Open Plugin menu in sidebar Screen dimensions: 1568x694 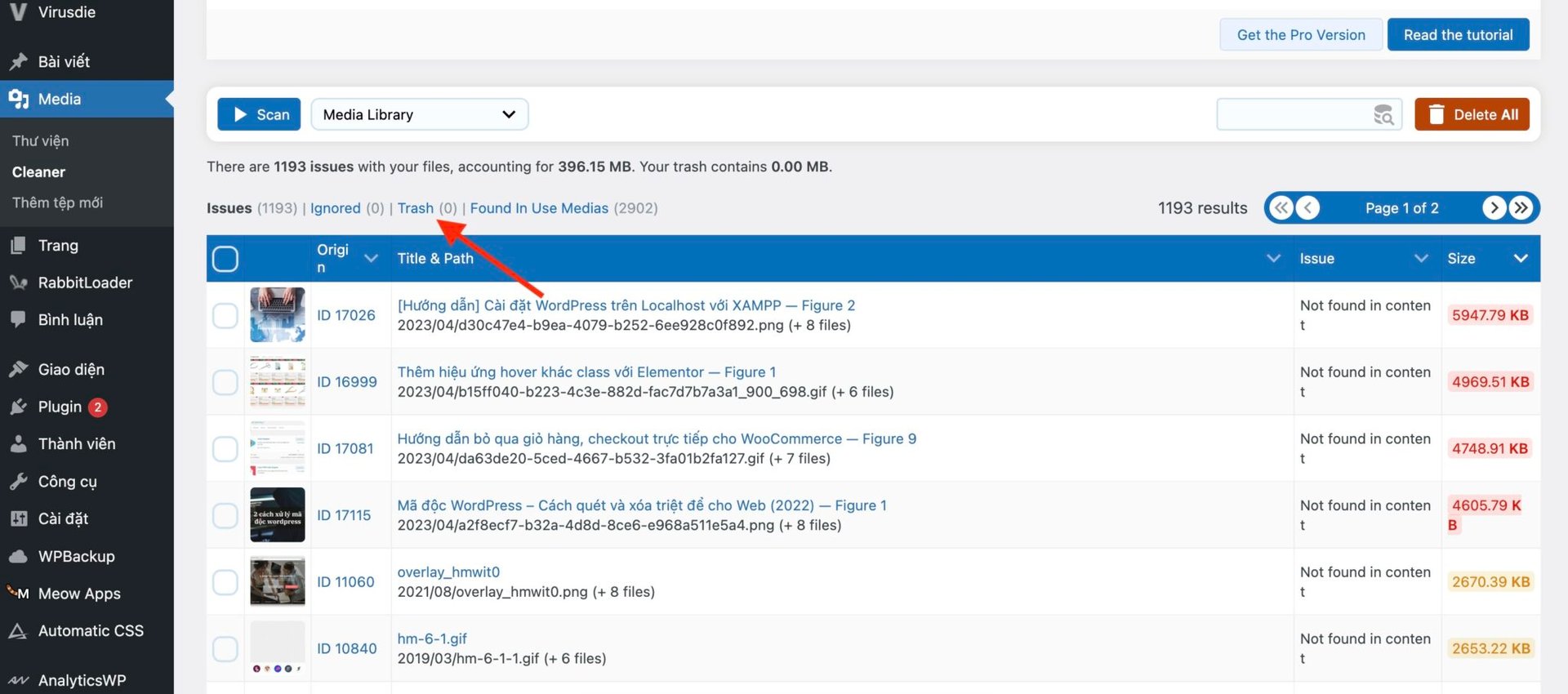pyautogui.click(x=60, y=407)
